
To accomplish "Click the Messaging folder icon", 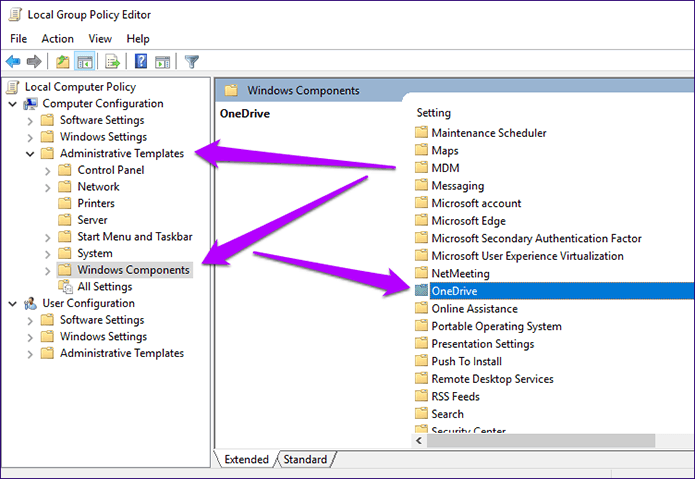I will click(x=421, y=185).
